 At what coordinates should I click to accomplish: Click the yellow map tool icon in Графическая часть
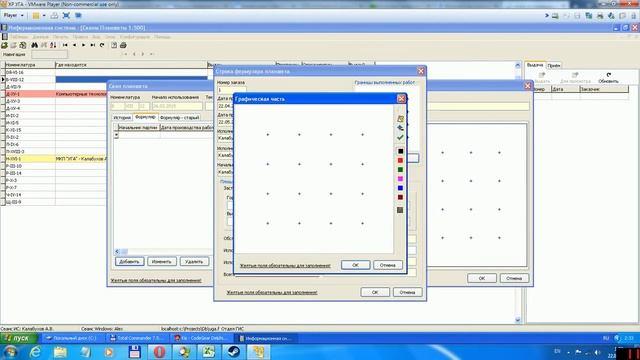(x=400, y=119)
